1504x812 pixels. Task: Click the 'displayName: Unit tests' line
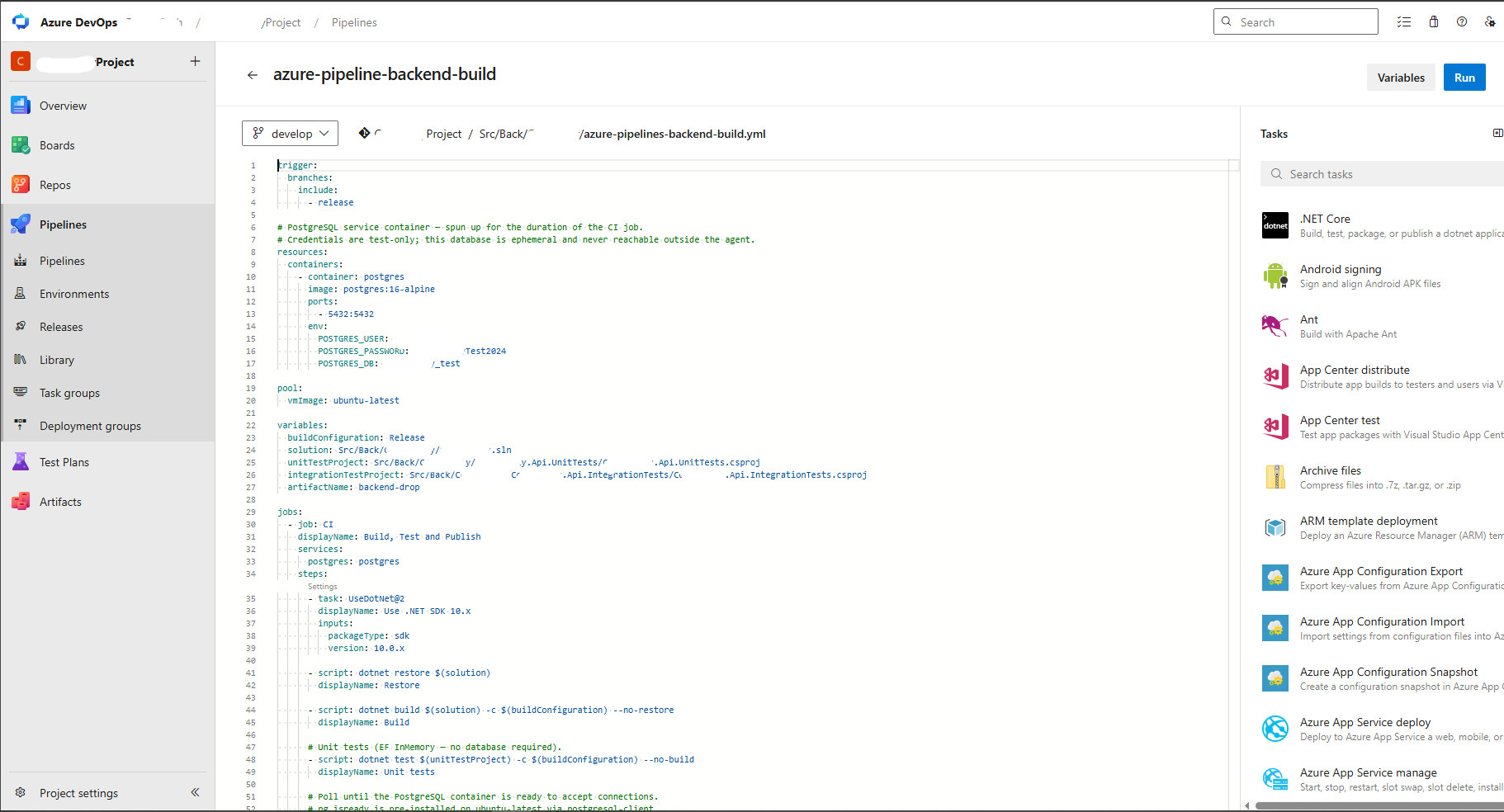376,772
